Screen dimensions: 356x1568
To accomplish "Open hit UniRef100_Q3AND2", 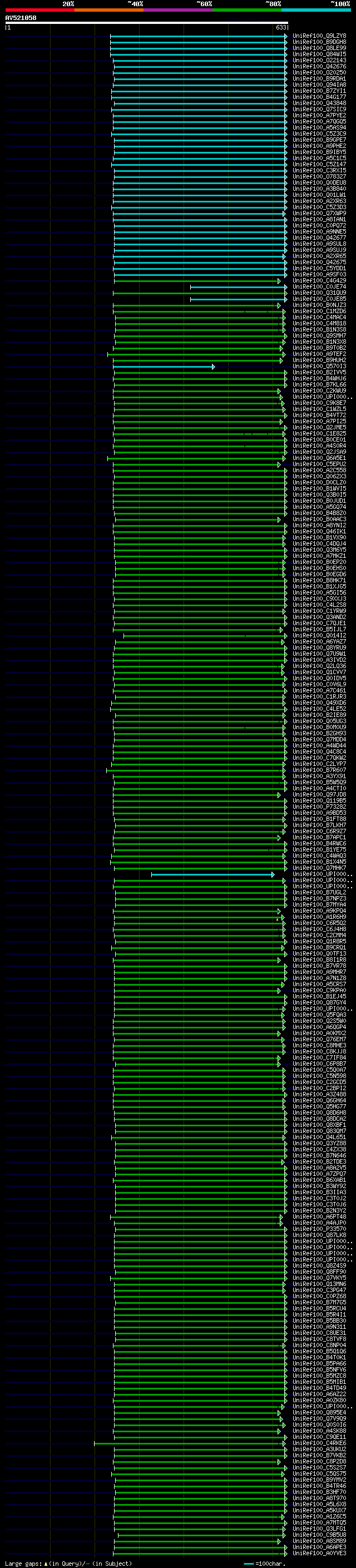I will tap(319, 617).
